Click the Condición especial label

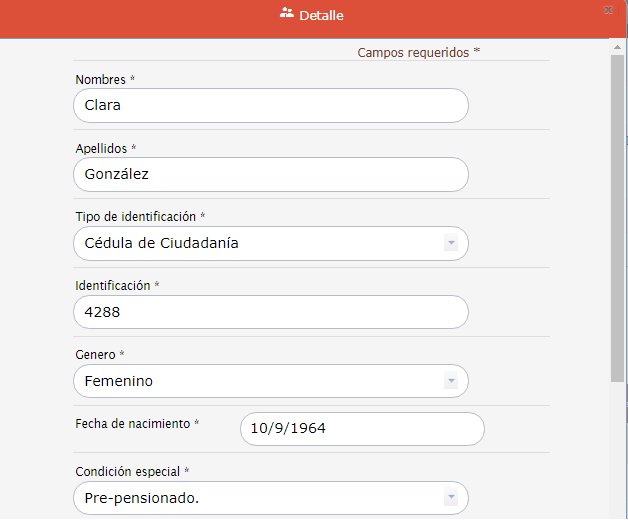128,471
